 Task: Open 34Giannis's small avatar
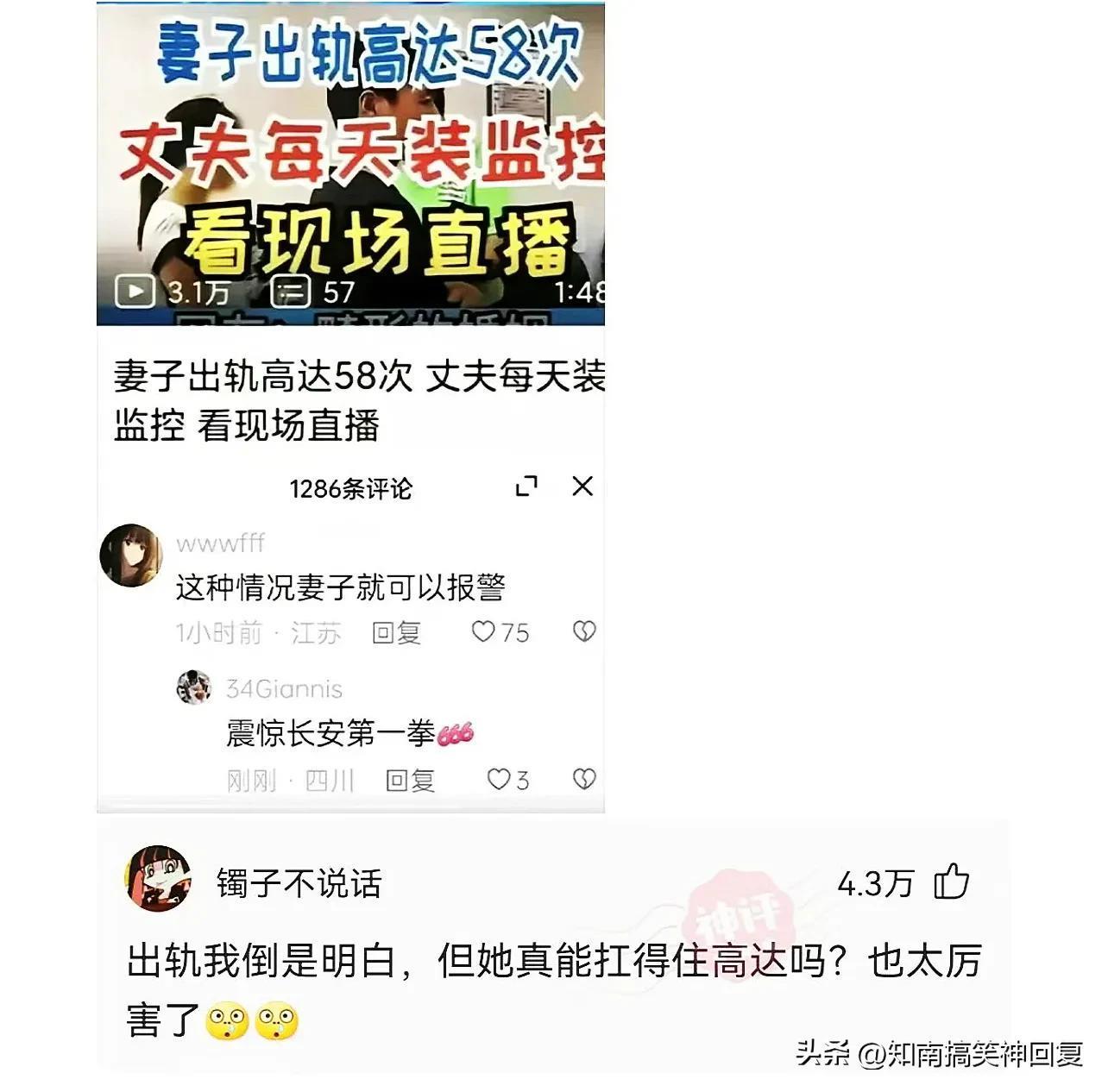pyautogui.click(x=194, y=687)
